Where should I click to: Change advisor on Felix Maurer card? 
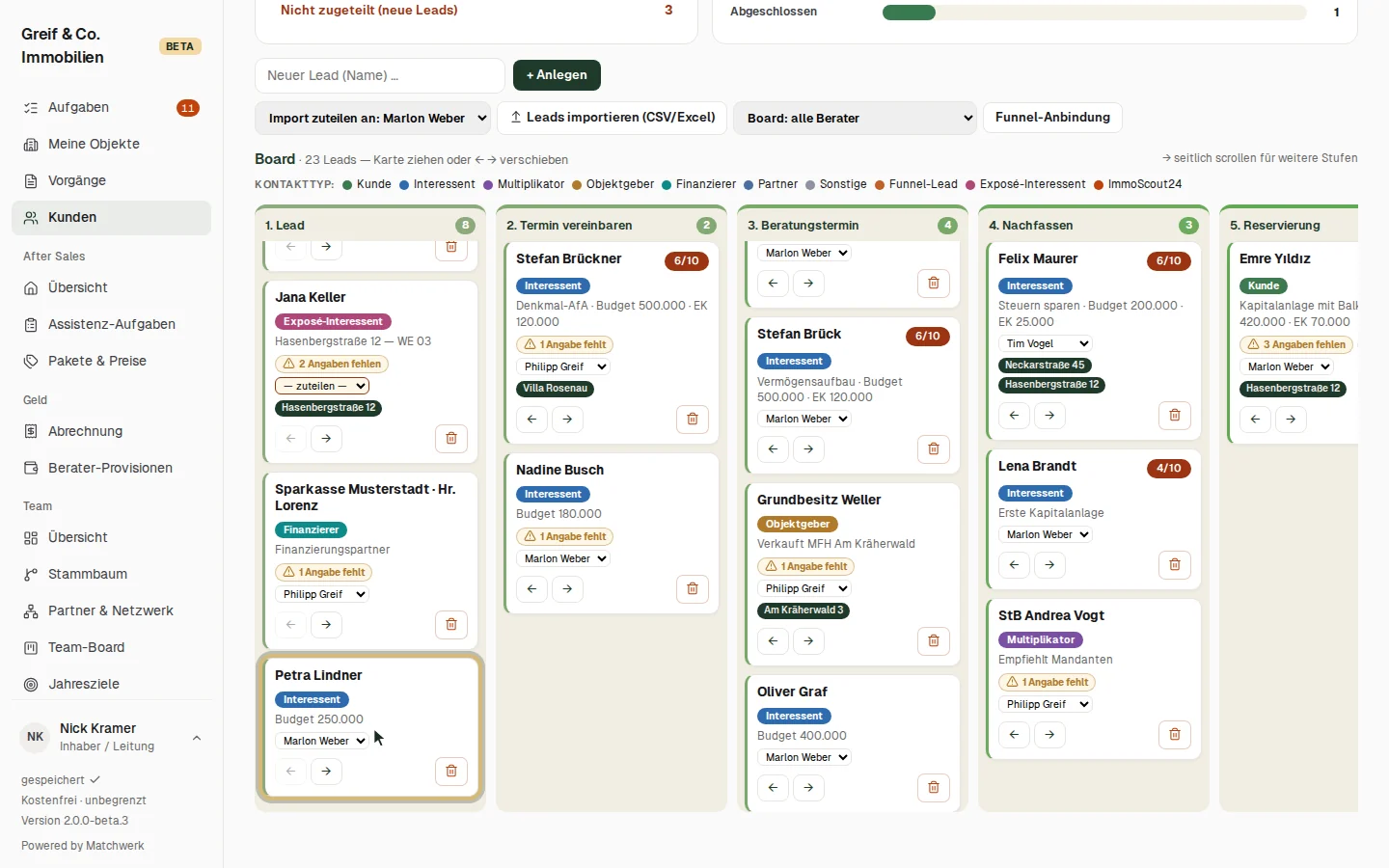1045,343
